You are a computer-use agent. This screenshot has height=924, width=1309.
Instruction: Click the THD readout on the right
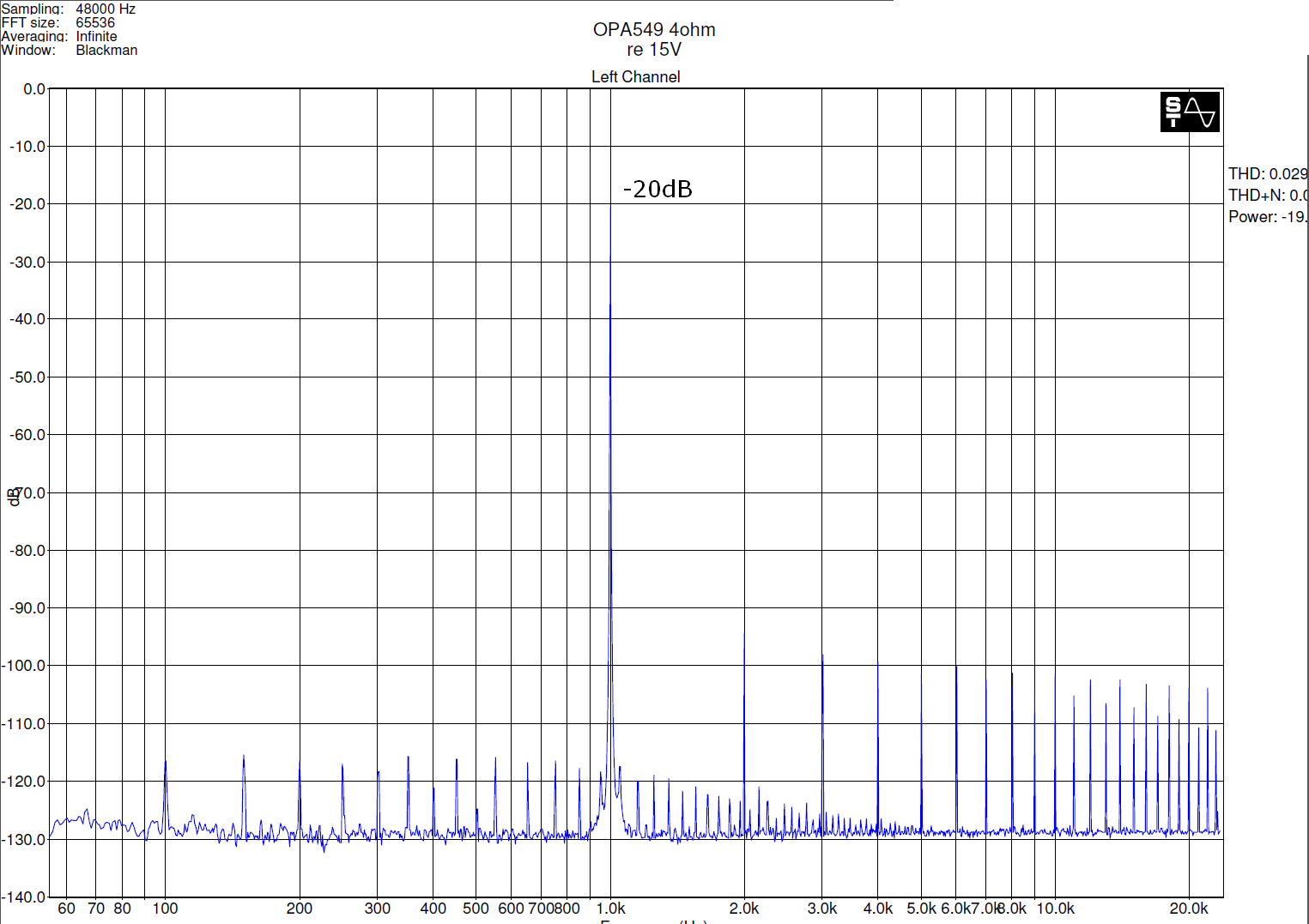tap(1268, 173)
